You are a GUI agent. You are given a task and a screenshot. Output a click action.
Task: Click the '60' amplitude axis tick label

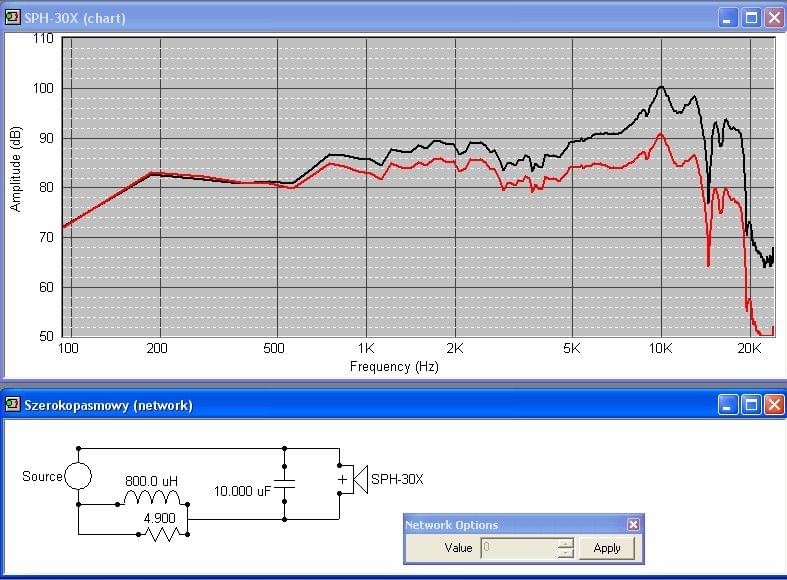coord(46,287)
